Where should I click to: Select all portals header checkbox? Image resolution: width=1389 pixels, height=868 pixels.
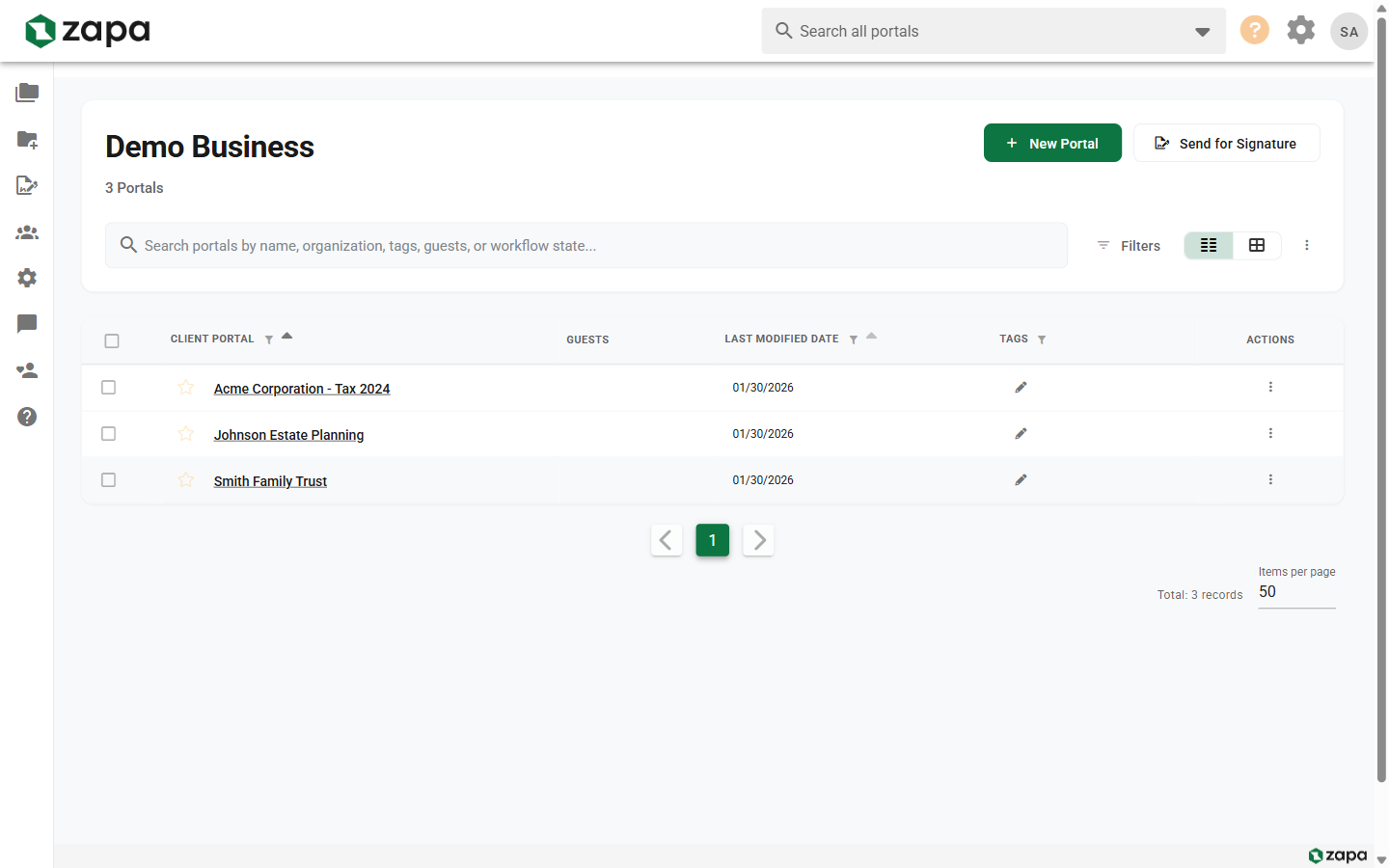click(112, 340)
